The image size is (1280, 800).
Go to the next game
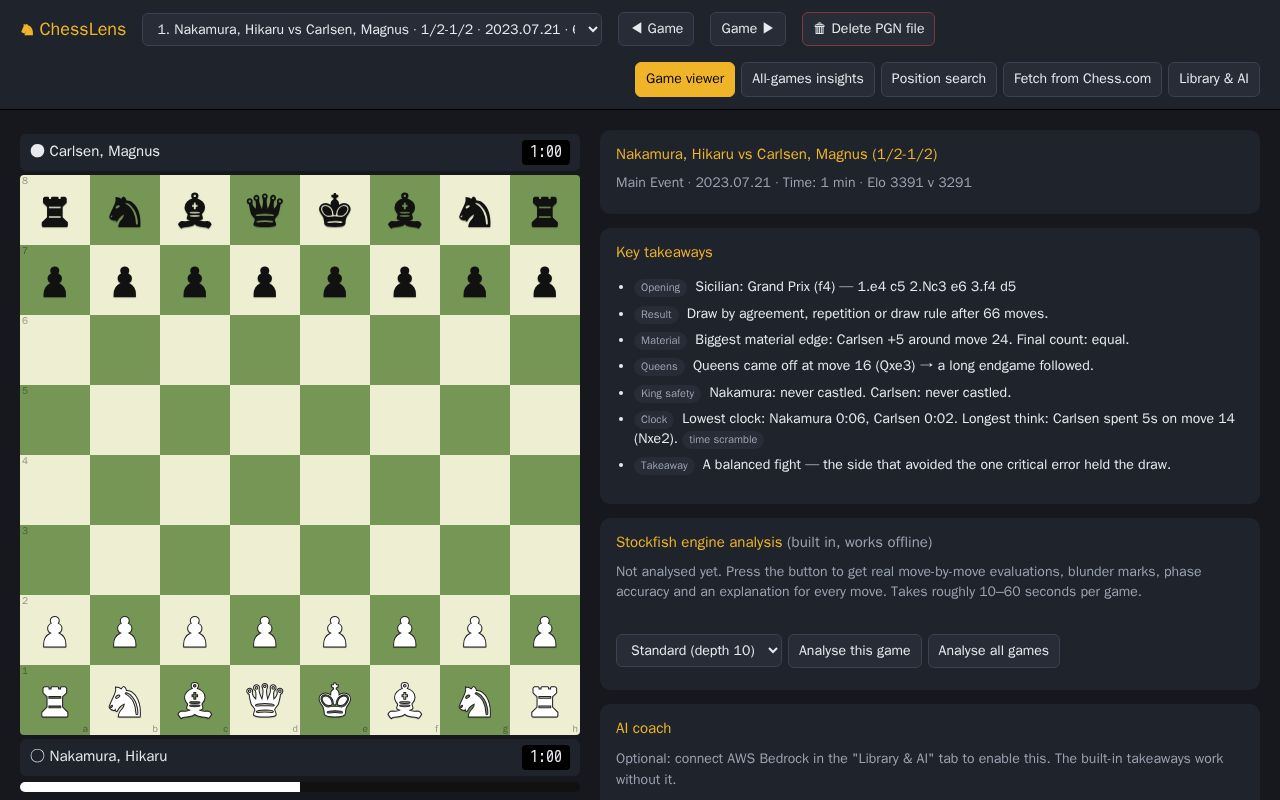click(748, 29)
